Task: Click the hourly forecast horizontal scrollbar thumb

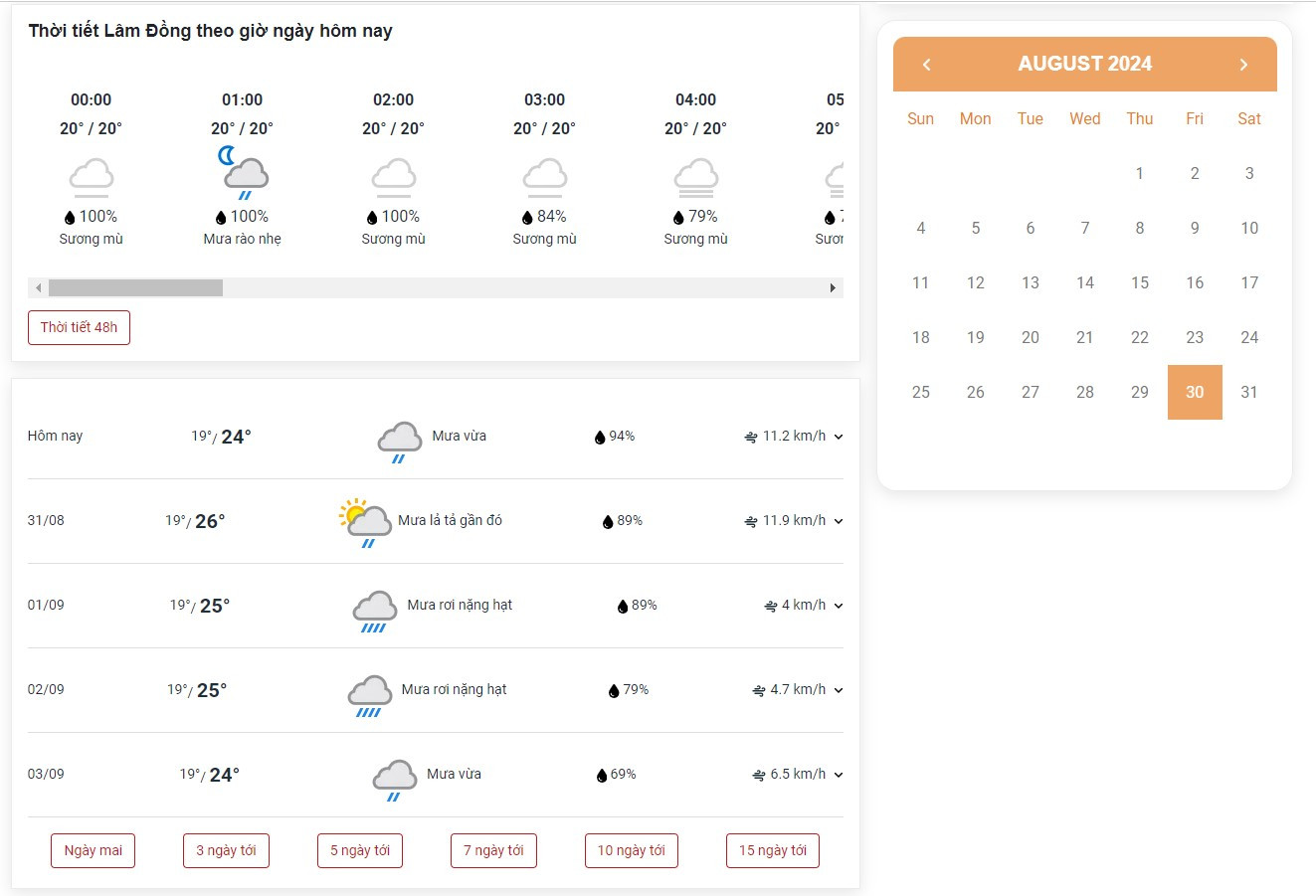Action: tap(135, 288)
